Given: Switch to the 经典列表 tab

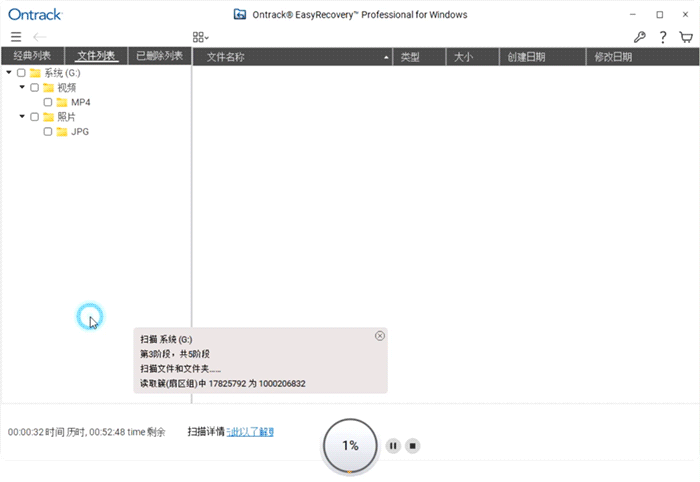Looking at the screenshot, I should (x=32, y=56).
